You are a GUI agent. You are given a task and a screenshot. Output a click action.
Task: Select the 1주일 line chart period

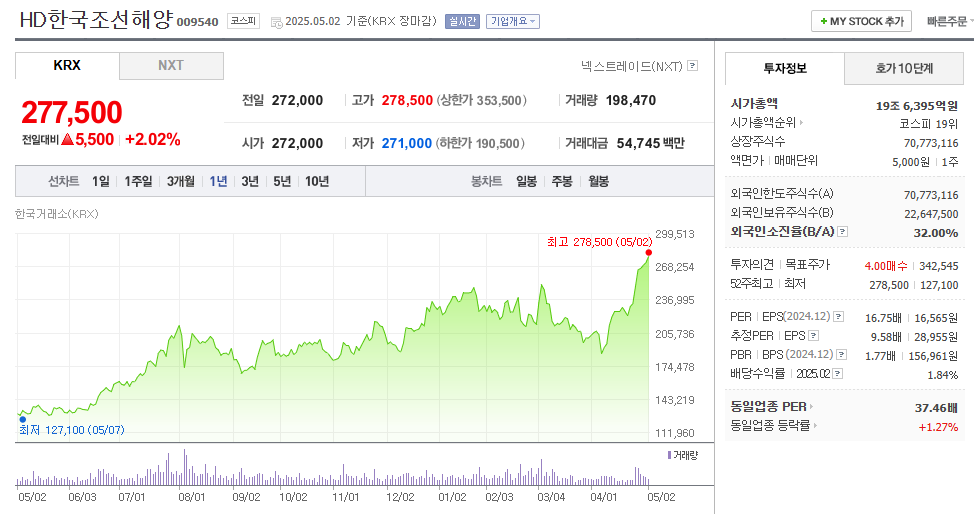point(138,181)
